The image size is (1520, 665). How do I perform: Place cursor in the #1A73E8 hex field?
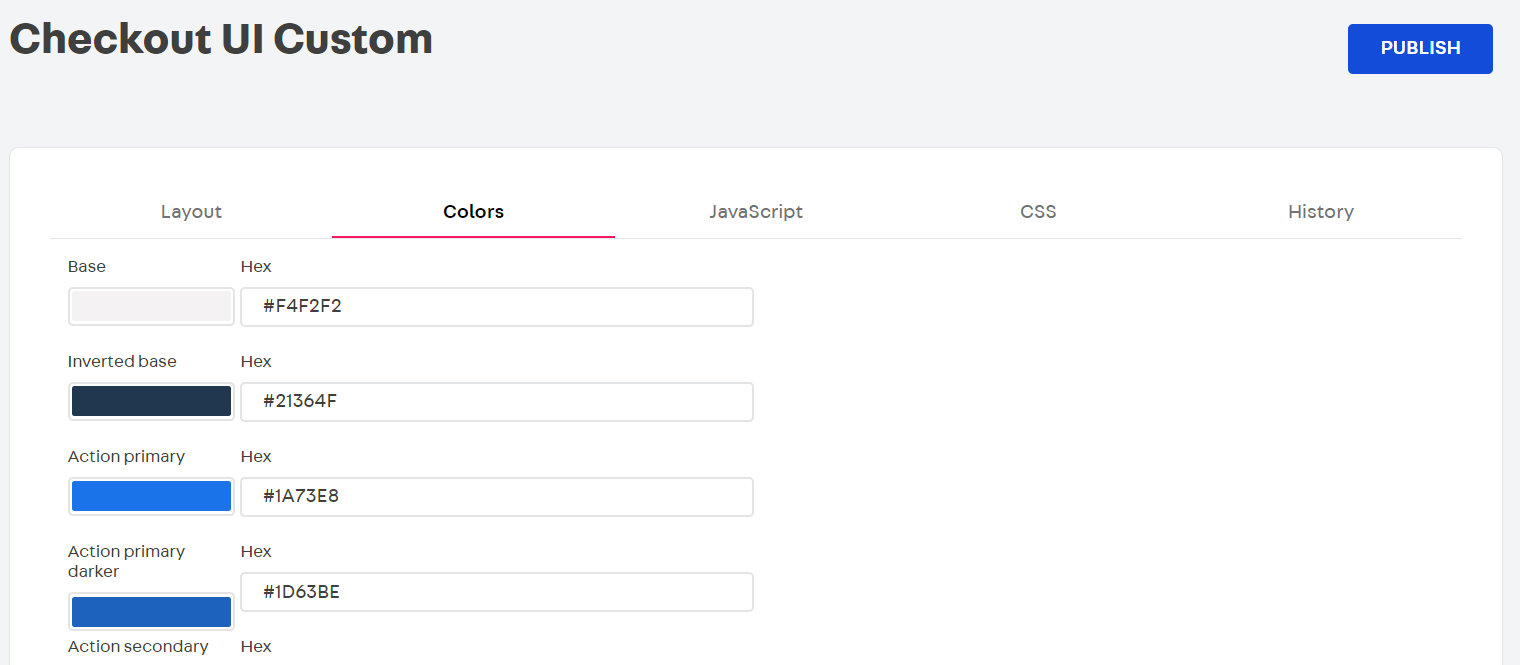point(497,496)
